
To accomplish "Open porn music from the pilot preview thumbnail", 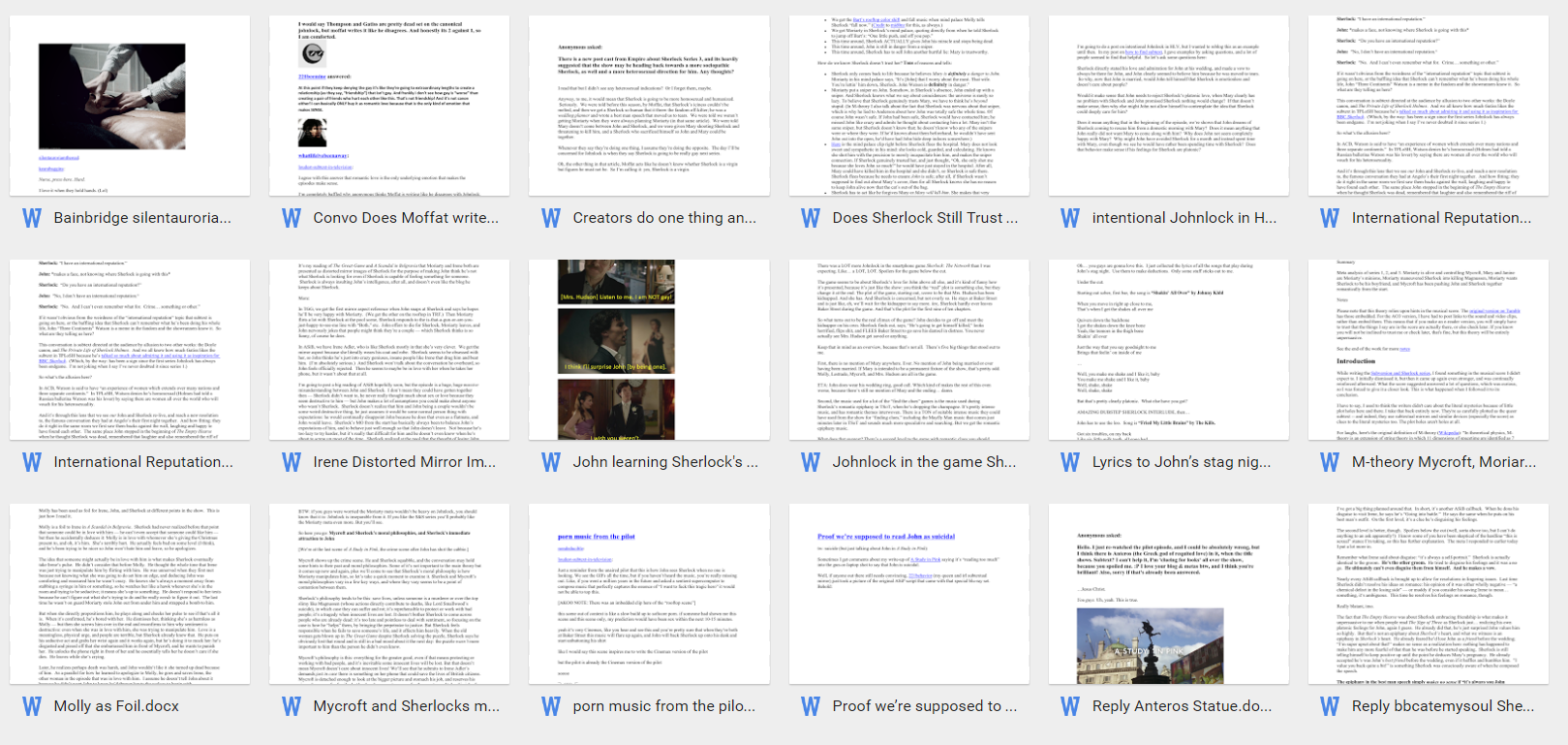I will tap(649, 594).
